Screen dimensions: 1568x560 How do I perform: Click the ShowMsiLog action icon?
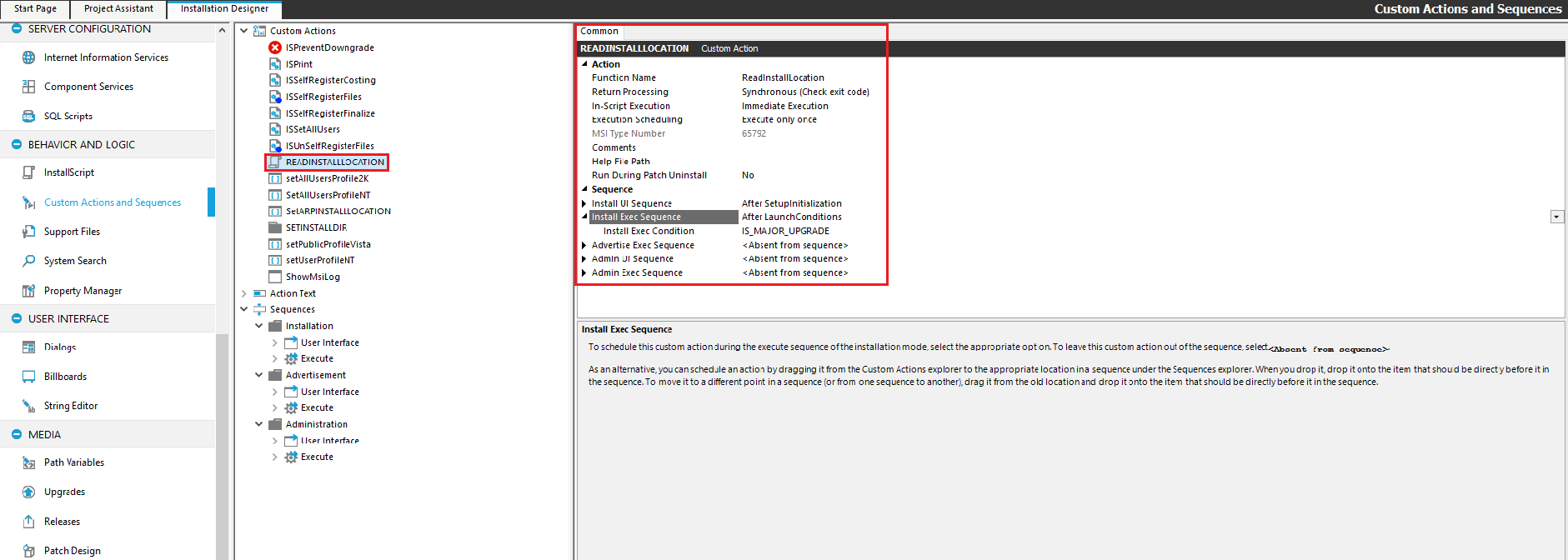[x=275, y=277]
